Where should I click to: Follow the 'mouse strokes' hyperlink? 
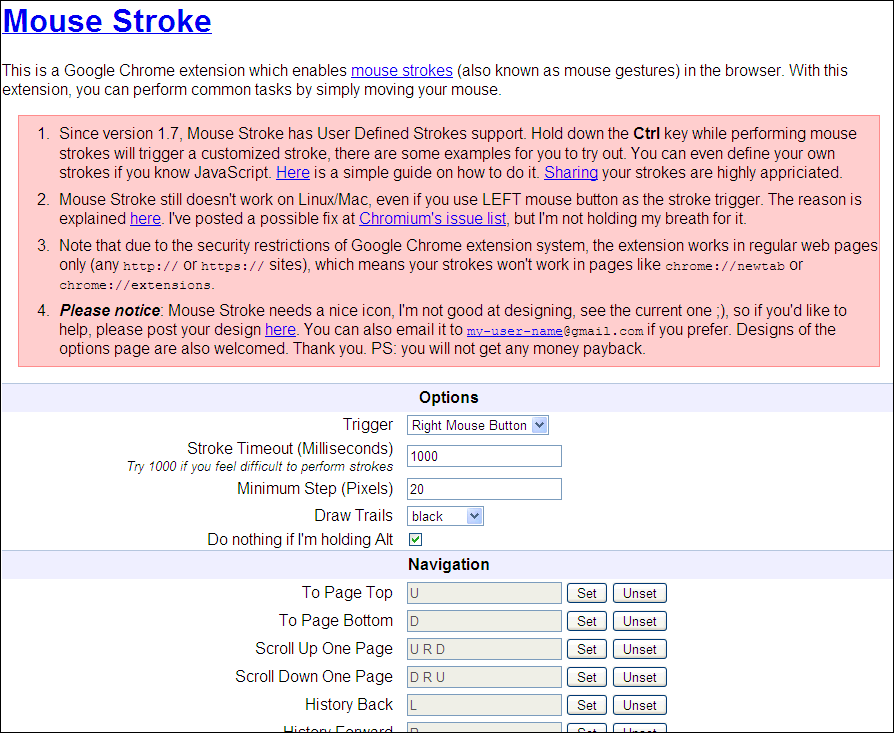click(401, 71)
